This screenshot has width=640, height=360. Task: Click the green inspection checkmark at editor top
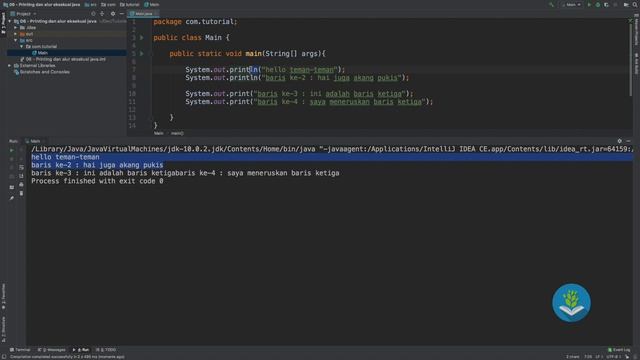click(x=630, y=20)
